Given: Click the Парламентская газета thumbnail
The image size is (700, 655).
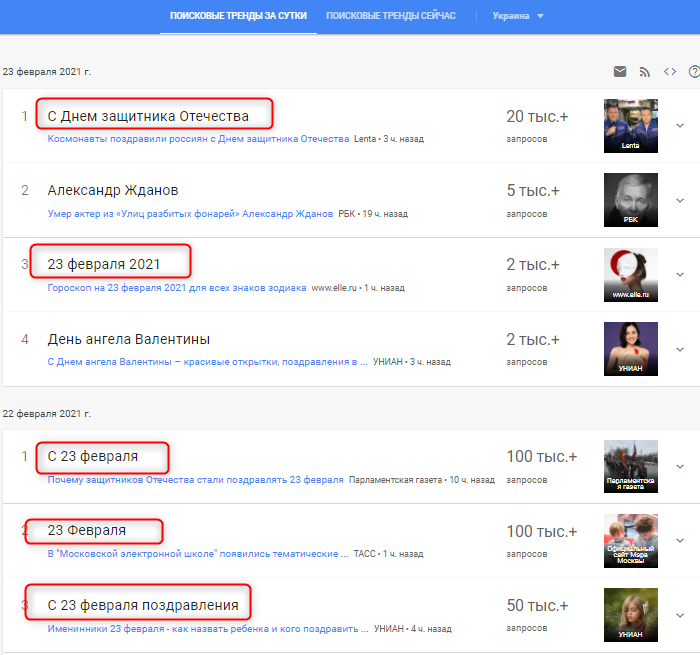Looking at the screenshot, I should click(x=630, y=466).
